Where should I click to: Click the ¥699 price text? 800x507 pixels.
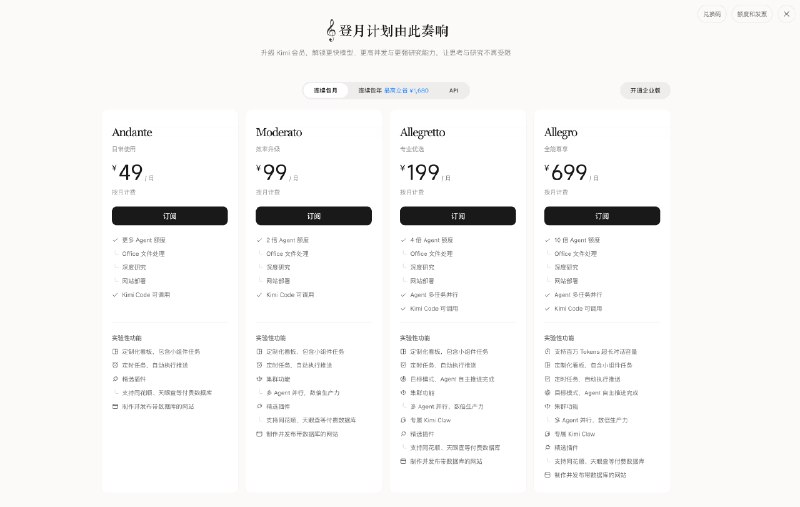[x=566, y=172]
